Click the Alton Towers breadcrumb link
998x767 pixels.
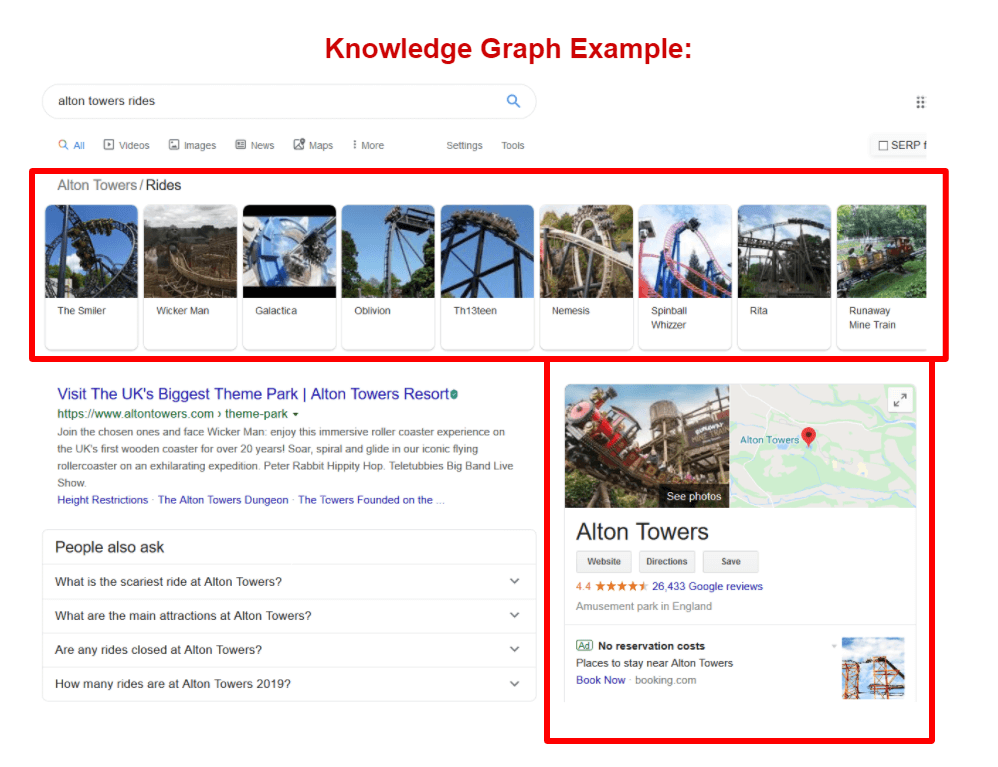97,185
